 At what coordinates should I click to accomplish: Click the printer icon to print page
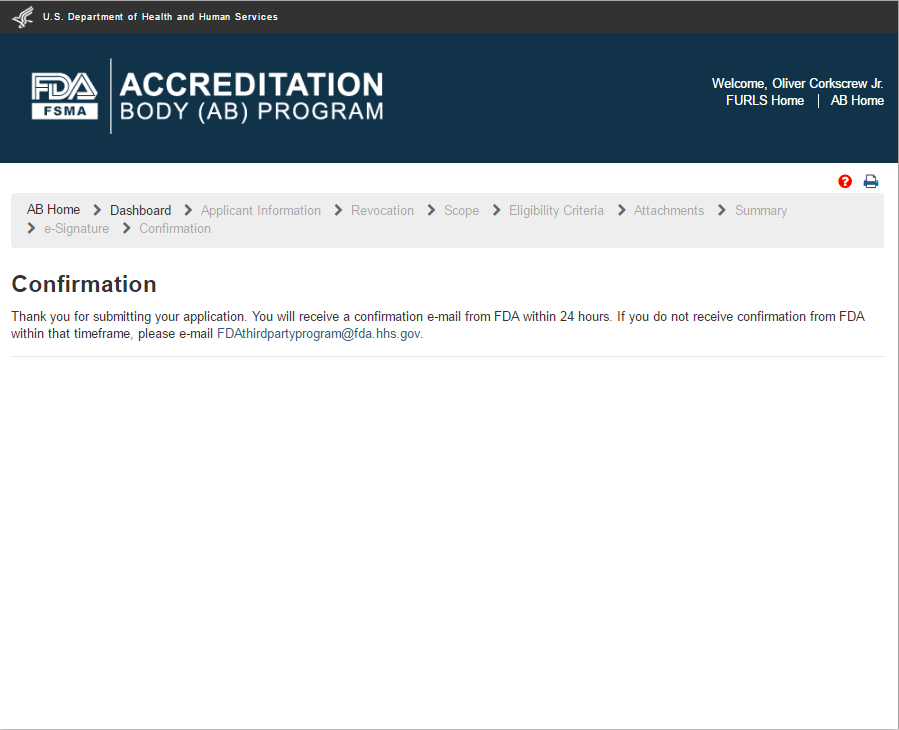(871, 182)
